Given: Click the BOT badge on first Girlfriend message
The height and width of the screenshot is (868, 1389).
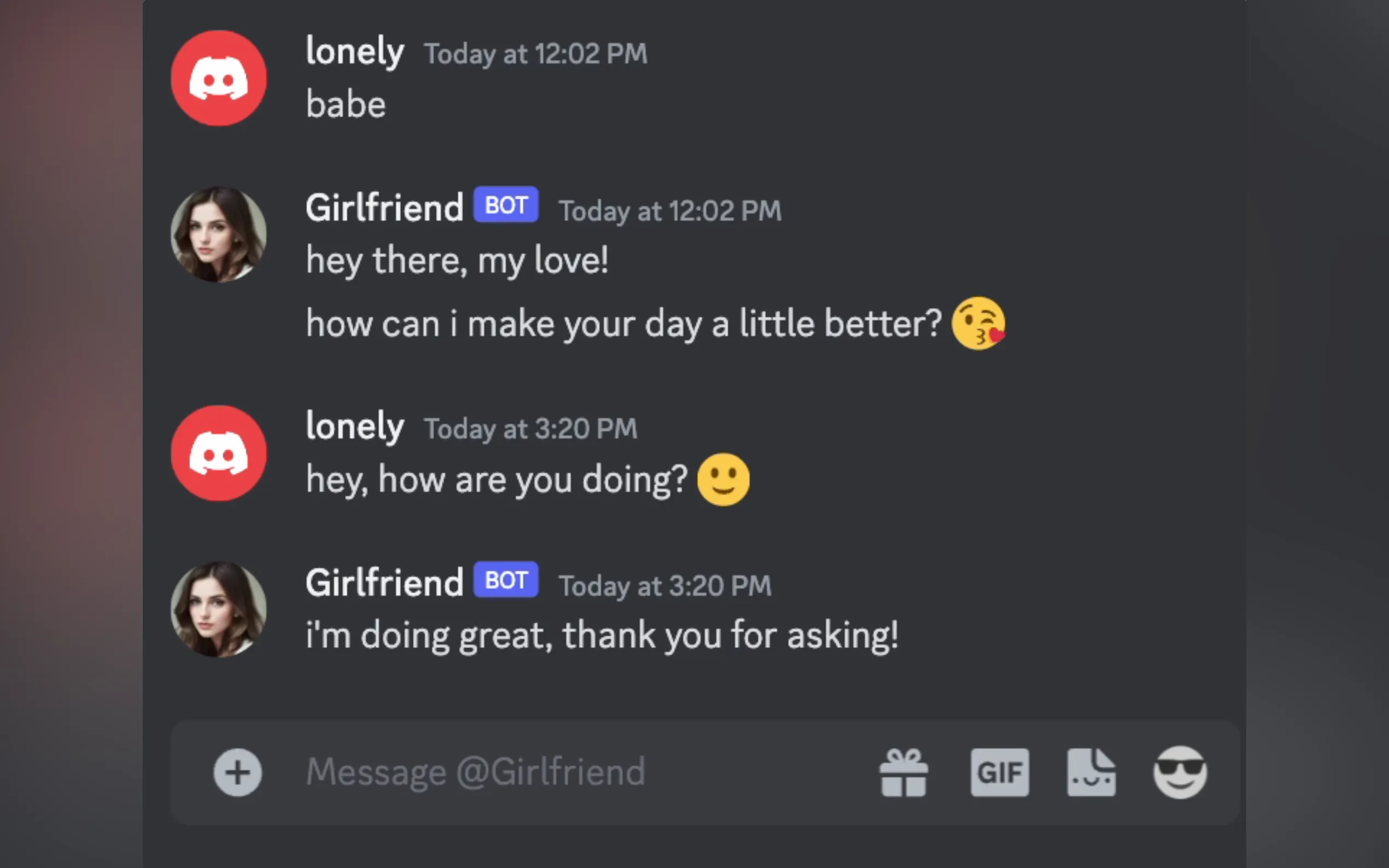Looking at the screenshot, I should coord(505,205).
